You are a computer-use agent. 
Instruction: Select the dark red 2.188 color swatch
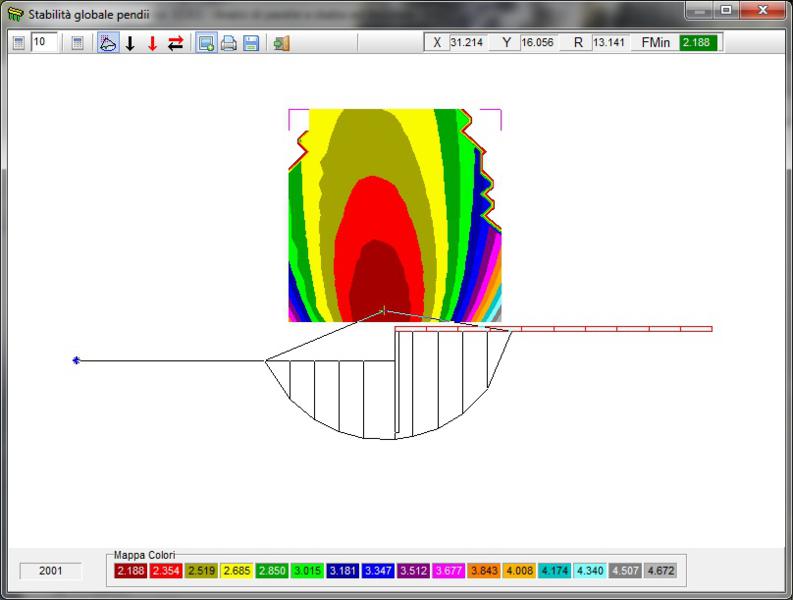pyautogui.click(x=130, y=570)
